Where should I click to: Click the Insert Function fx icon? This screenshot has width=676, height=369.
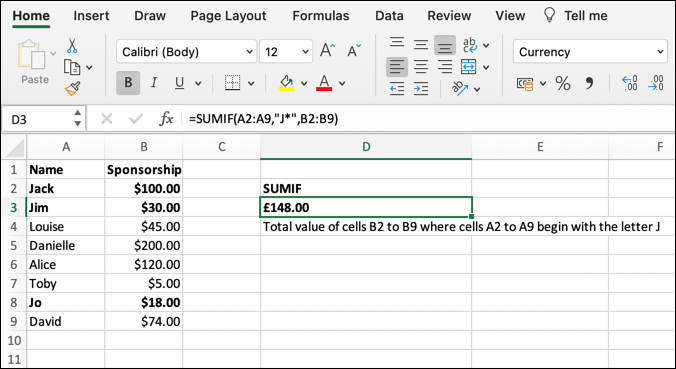coord(166,119)
